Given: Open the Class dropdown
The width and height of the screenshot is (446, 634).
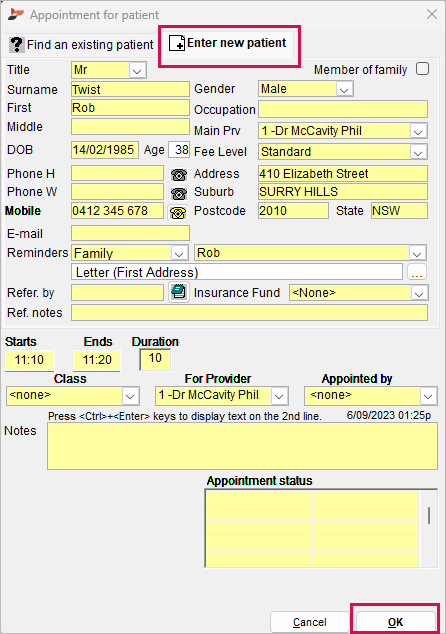Looking at the screenshot, I should coord(130,396).
